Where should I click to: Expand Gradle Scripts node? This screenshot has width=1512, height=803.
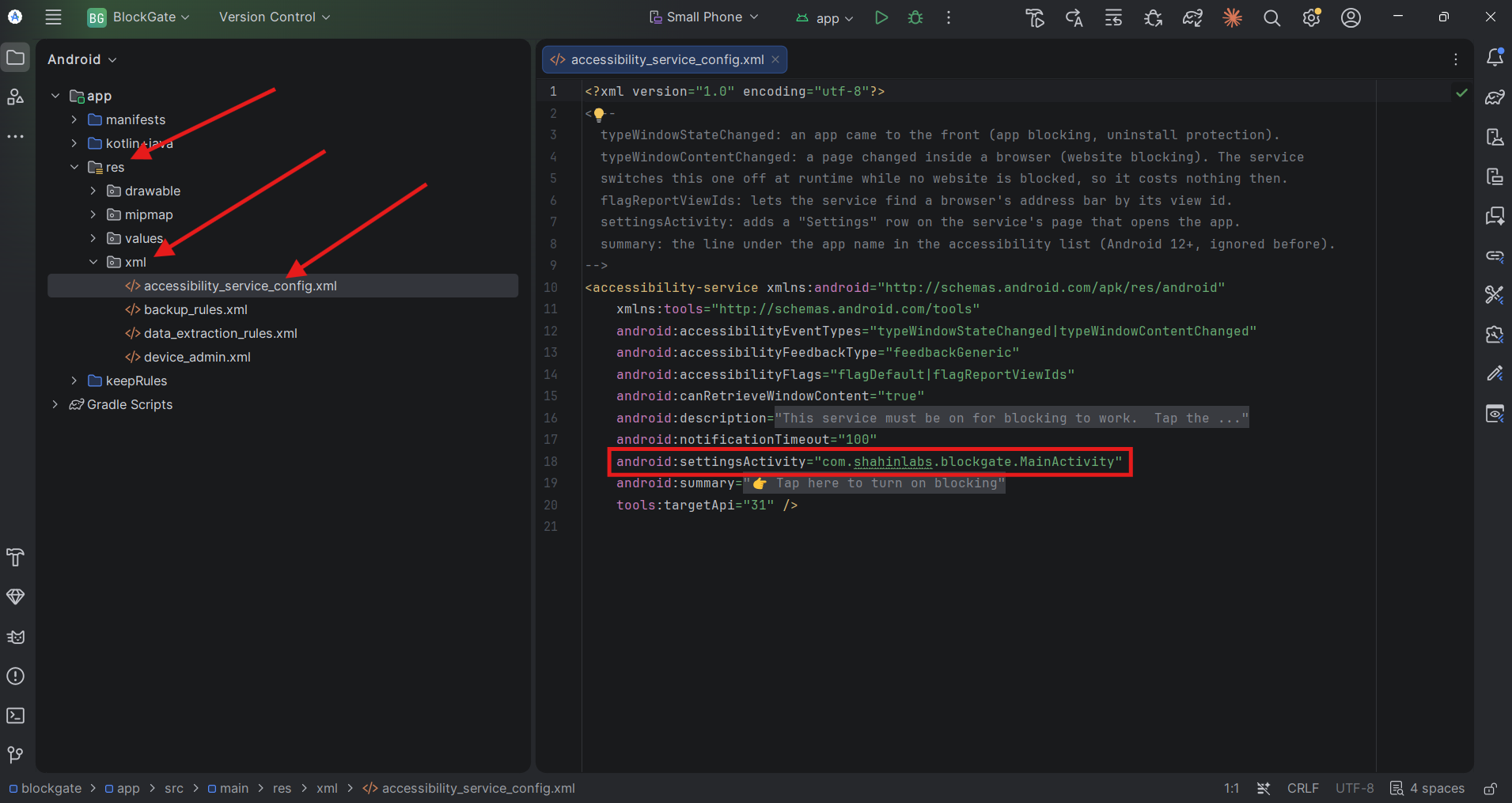coord(55,404)
